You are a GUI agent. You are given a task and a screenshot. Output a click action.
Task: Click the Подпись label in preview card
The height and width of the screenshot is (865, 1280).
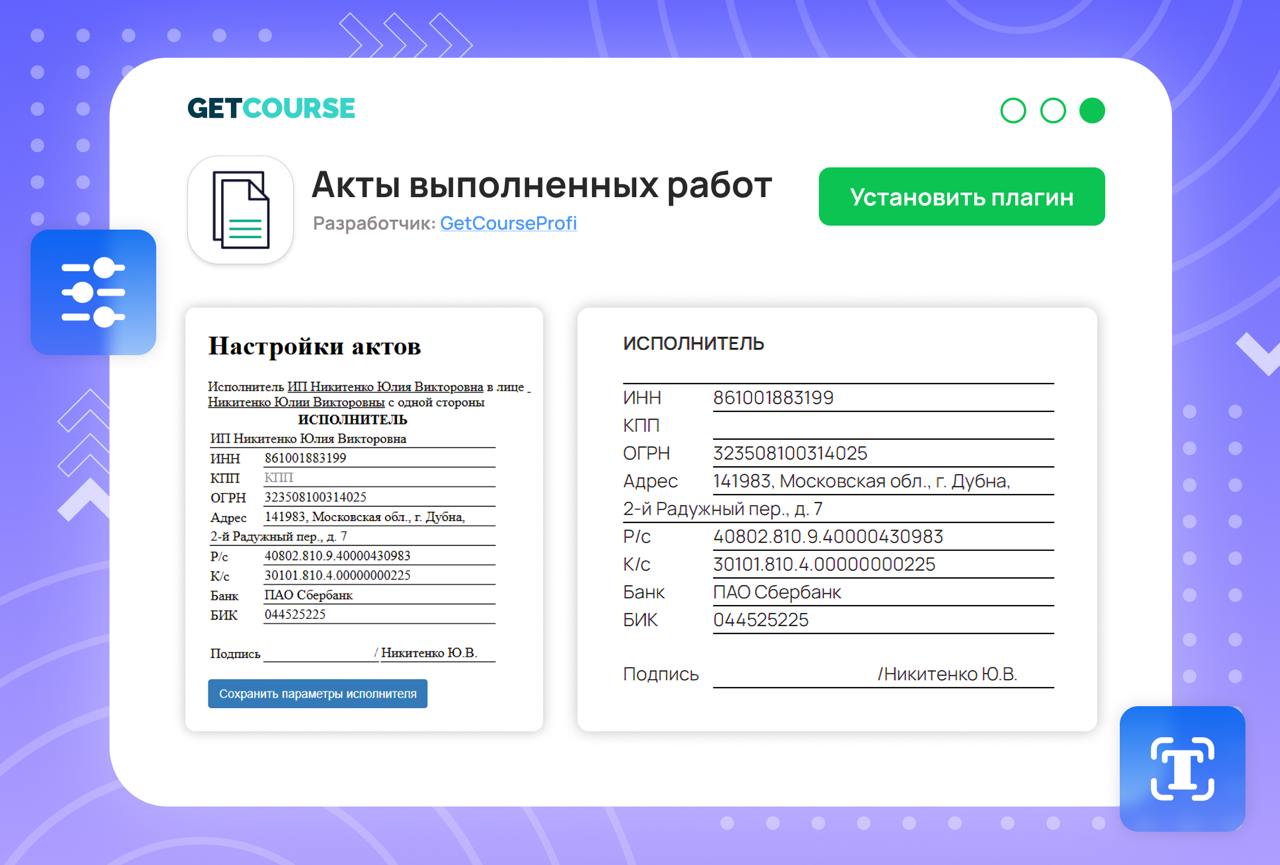[661, 675]
